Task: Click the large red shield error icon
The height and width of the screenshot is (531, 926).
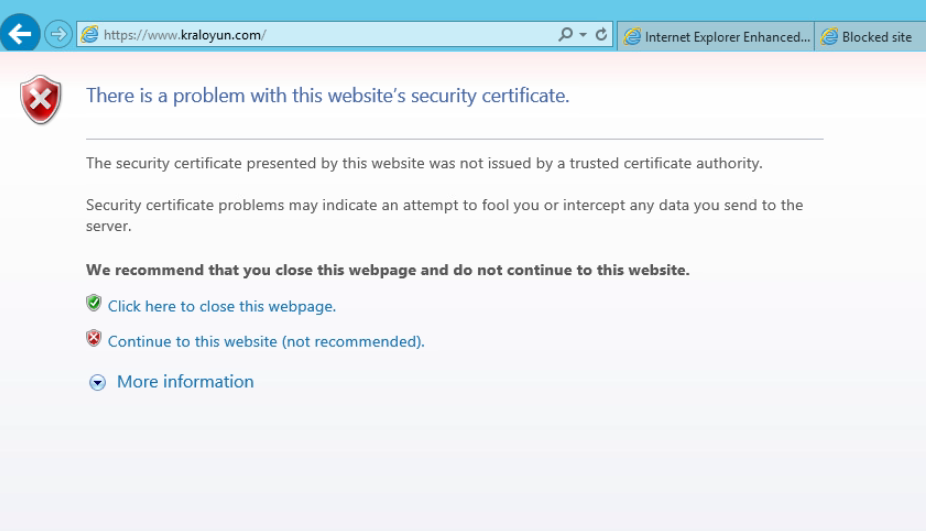Action: click(40, 97)
